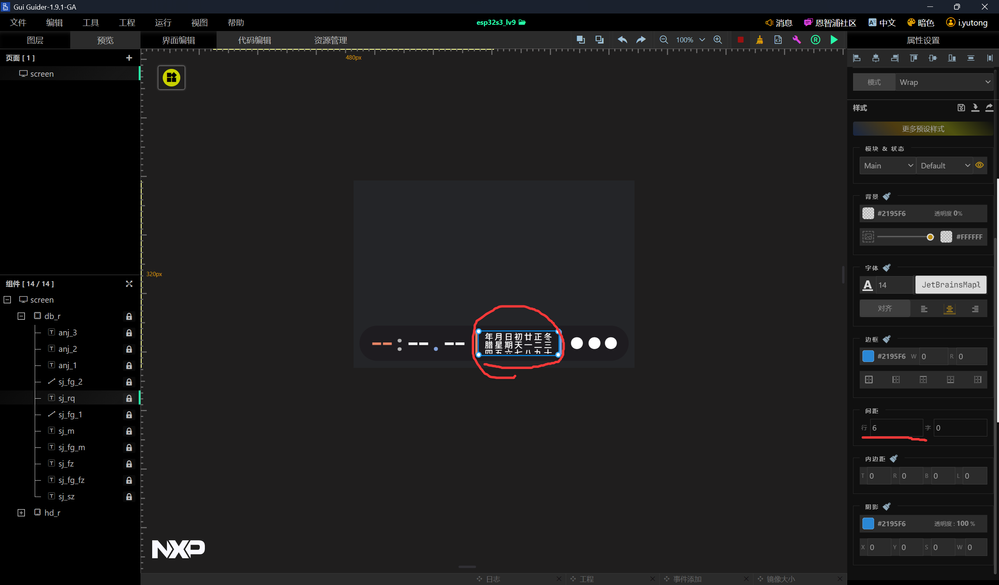The image size is (999, 585).
Task: Click the bring-to-front layer icon
Action: 580,40
